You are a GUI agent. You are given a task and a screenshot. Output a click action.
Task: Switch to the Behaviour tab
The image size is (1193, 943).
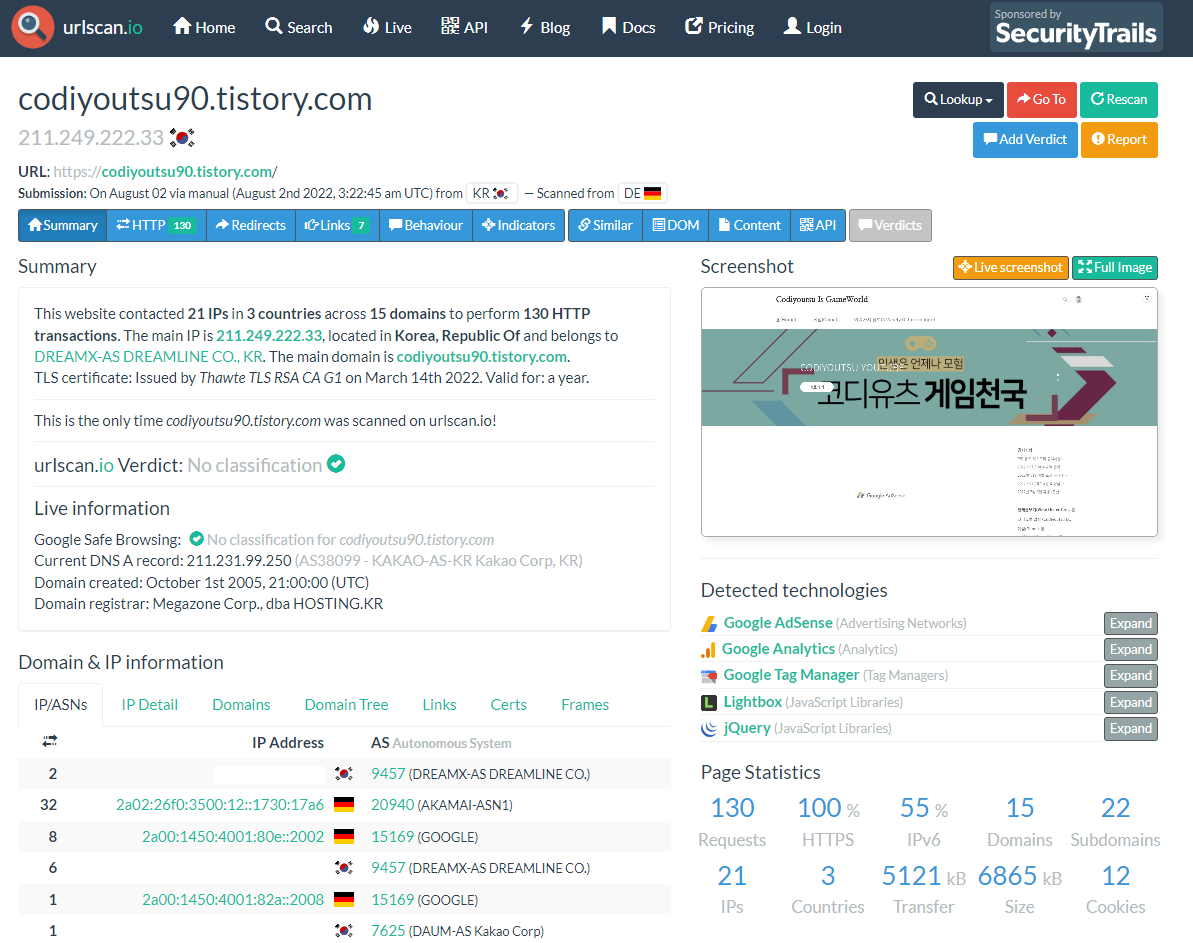click(425, 225)
